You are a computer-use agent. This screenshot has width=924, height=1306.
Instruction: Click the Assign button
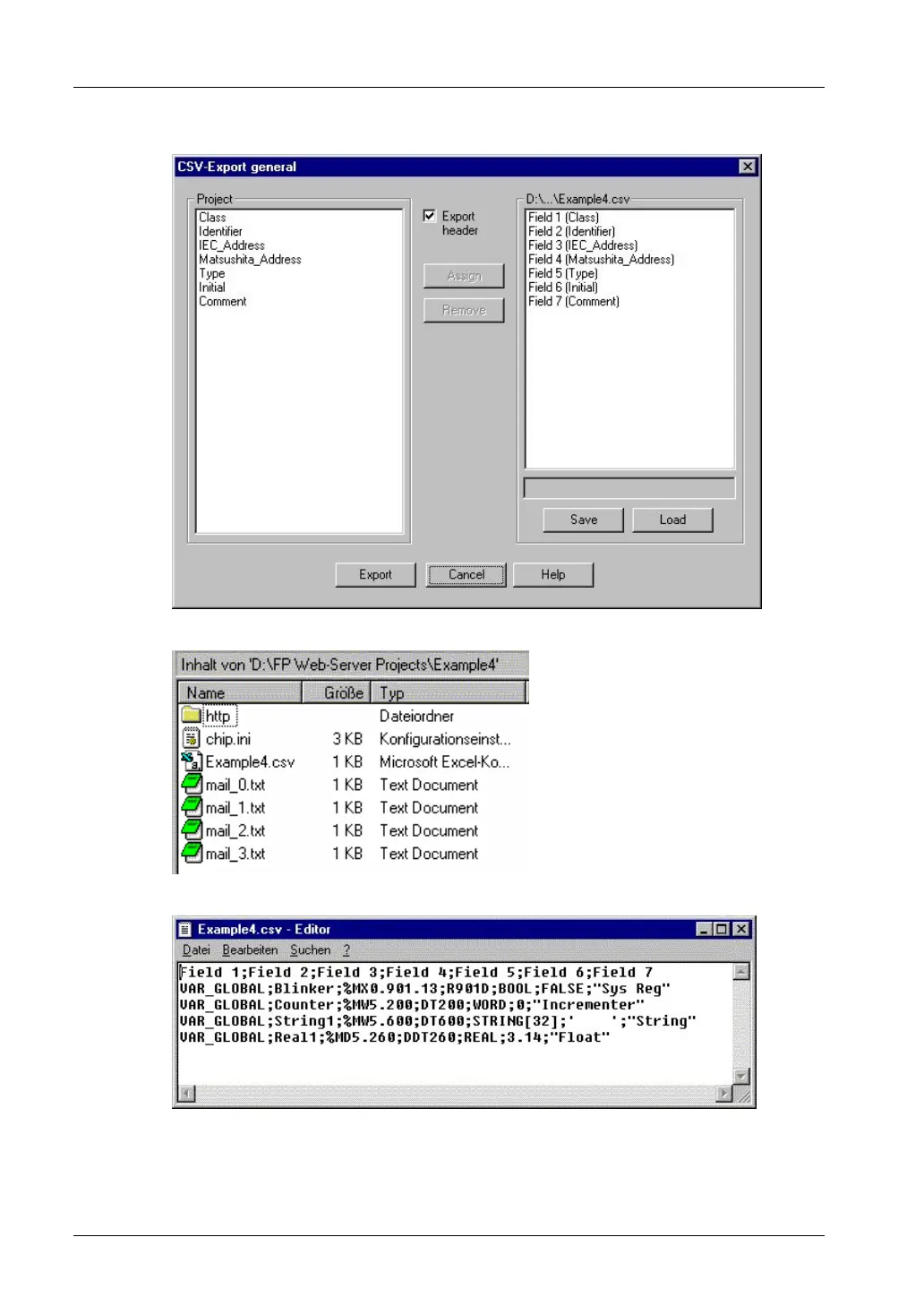(x=464, y=276)
